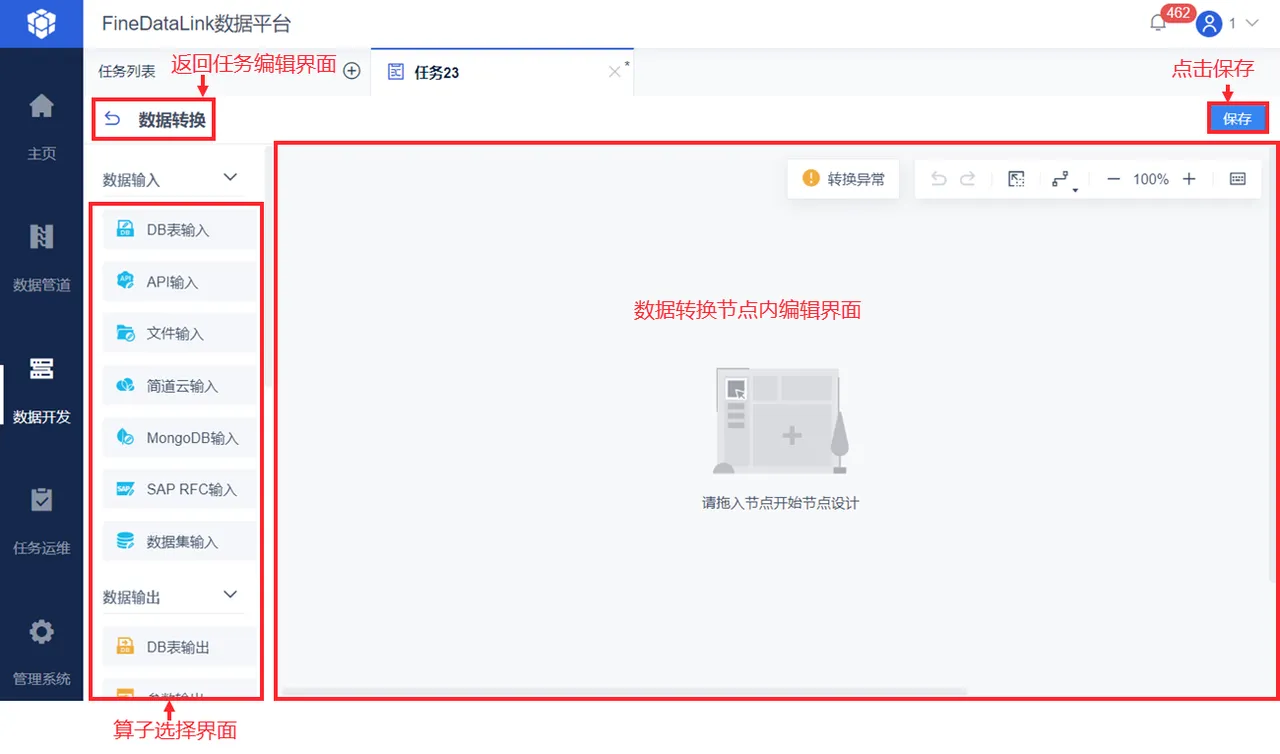Click the 数据转换 title
The height and width of the screenshot is (754, 1280).
[x=172, y=120]
